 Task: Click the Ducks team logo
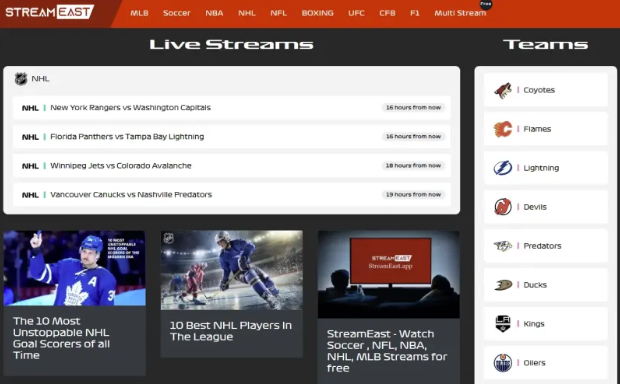[x=503, y=285]
